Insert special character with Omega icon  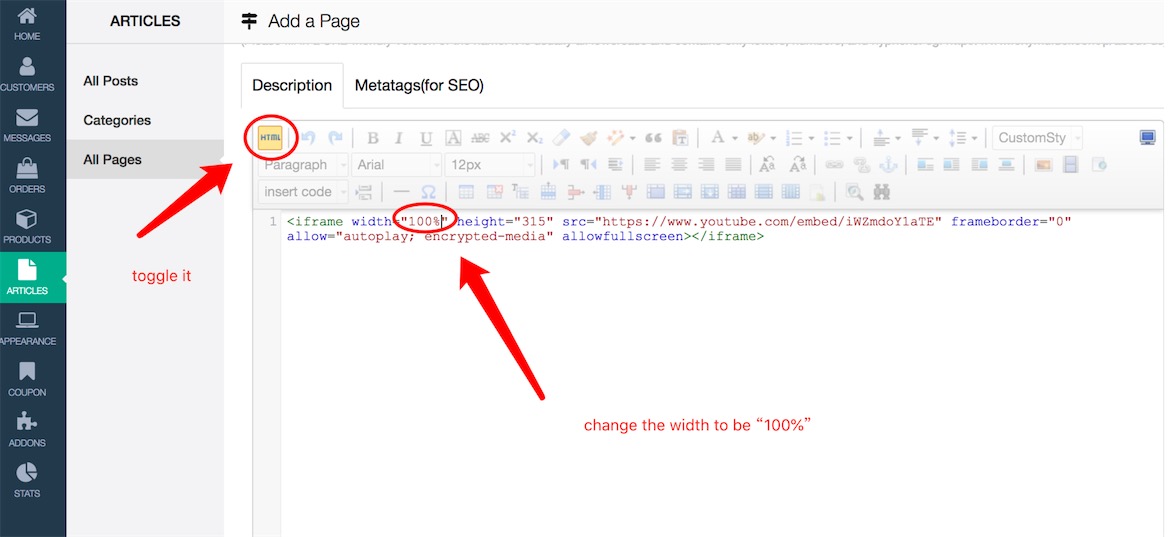(x=428, y=192)
